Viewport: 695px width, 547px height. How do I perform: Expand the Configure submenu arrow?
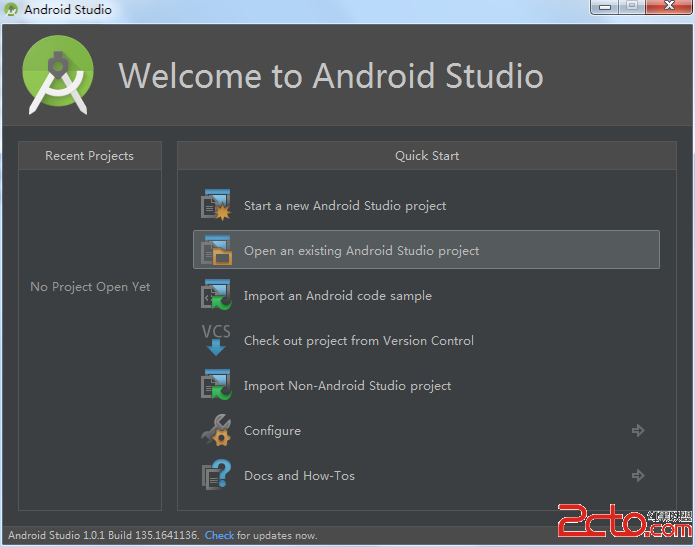coord(638,430)
